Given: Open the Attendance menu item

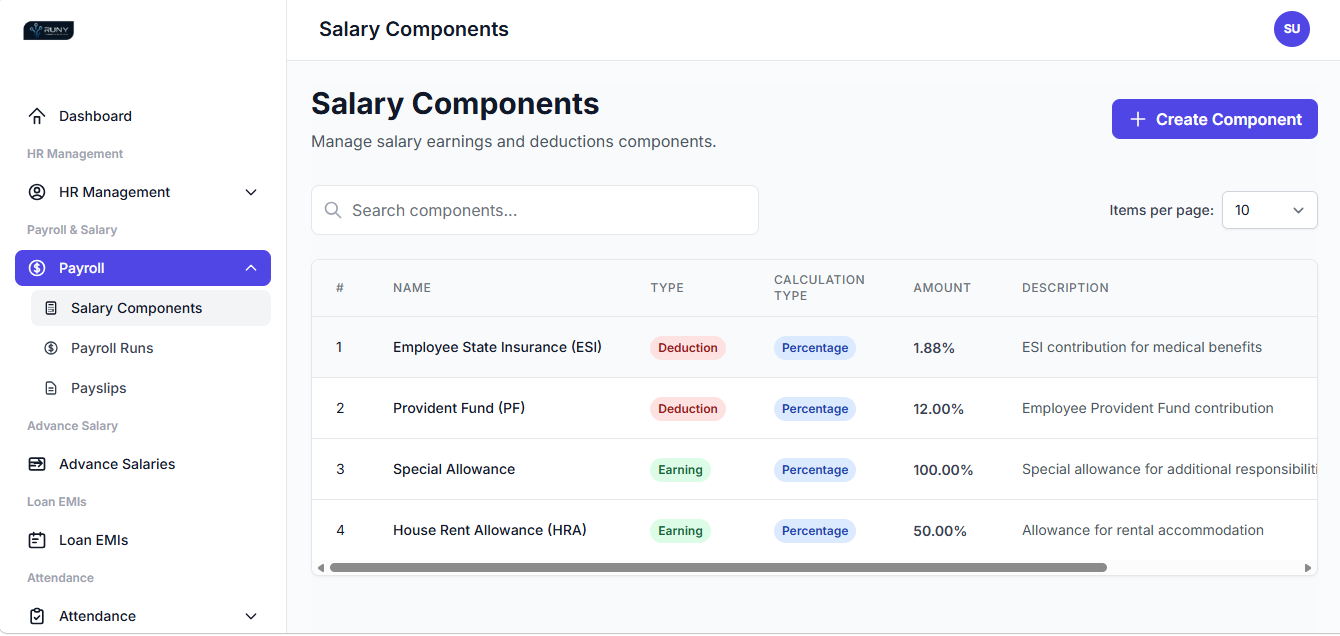Looking at the screenshot, I should point(143,616).
